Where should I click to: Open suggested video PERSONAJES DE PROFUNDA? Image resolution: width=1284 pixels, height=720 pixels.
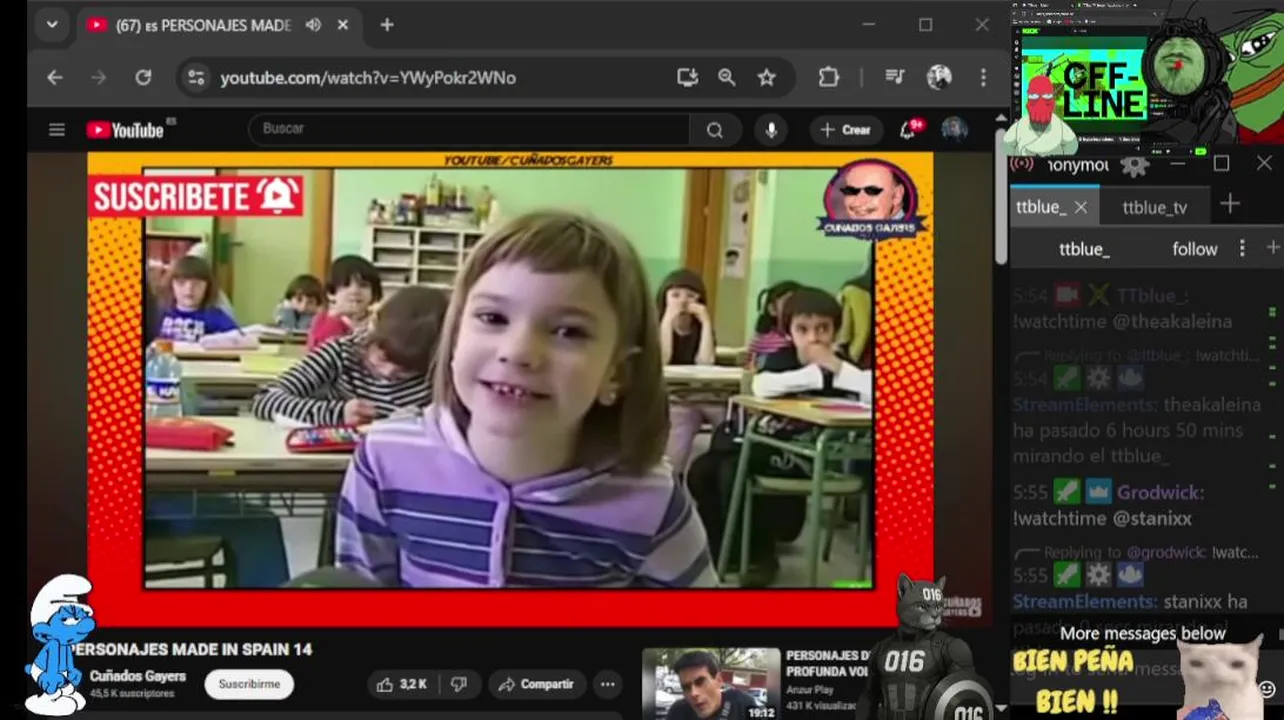pyautogui.click(x=827, y=663)
